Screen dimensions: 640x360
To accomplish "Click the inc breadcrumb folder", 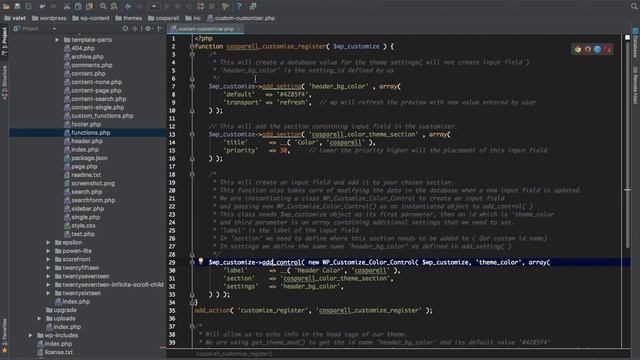I will 193,18.
